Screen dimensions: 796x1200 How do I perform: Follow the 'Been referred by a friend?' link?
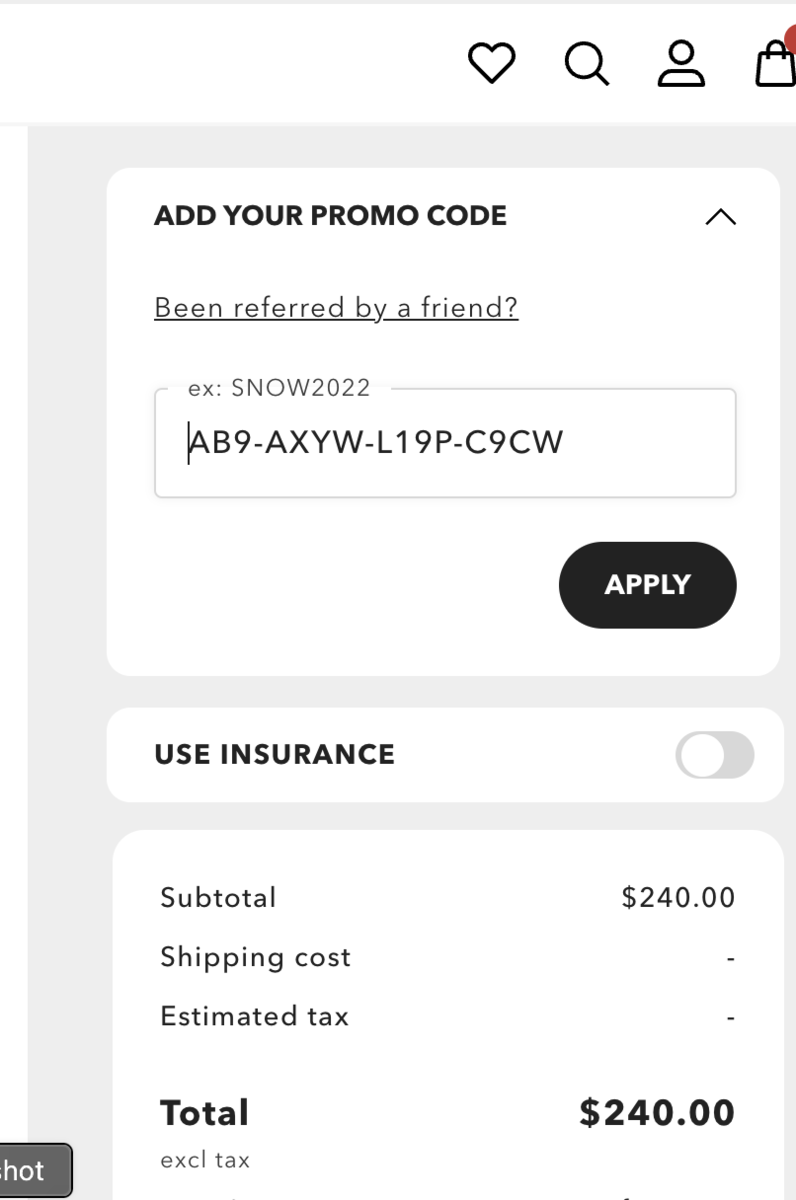(336, 307)
